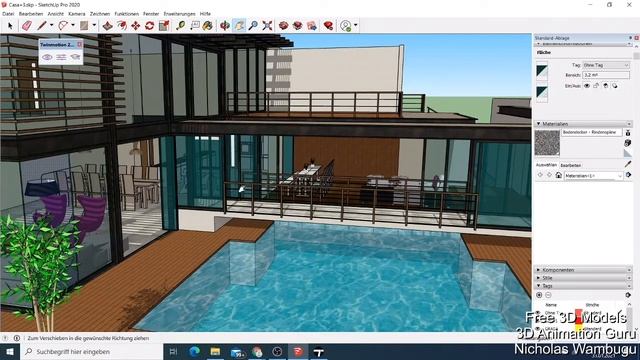Click the materials home button
Screen dimensions: 640x360
pyautogui.click(x=558, y=176)
